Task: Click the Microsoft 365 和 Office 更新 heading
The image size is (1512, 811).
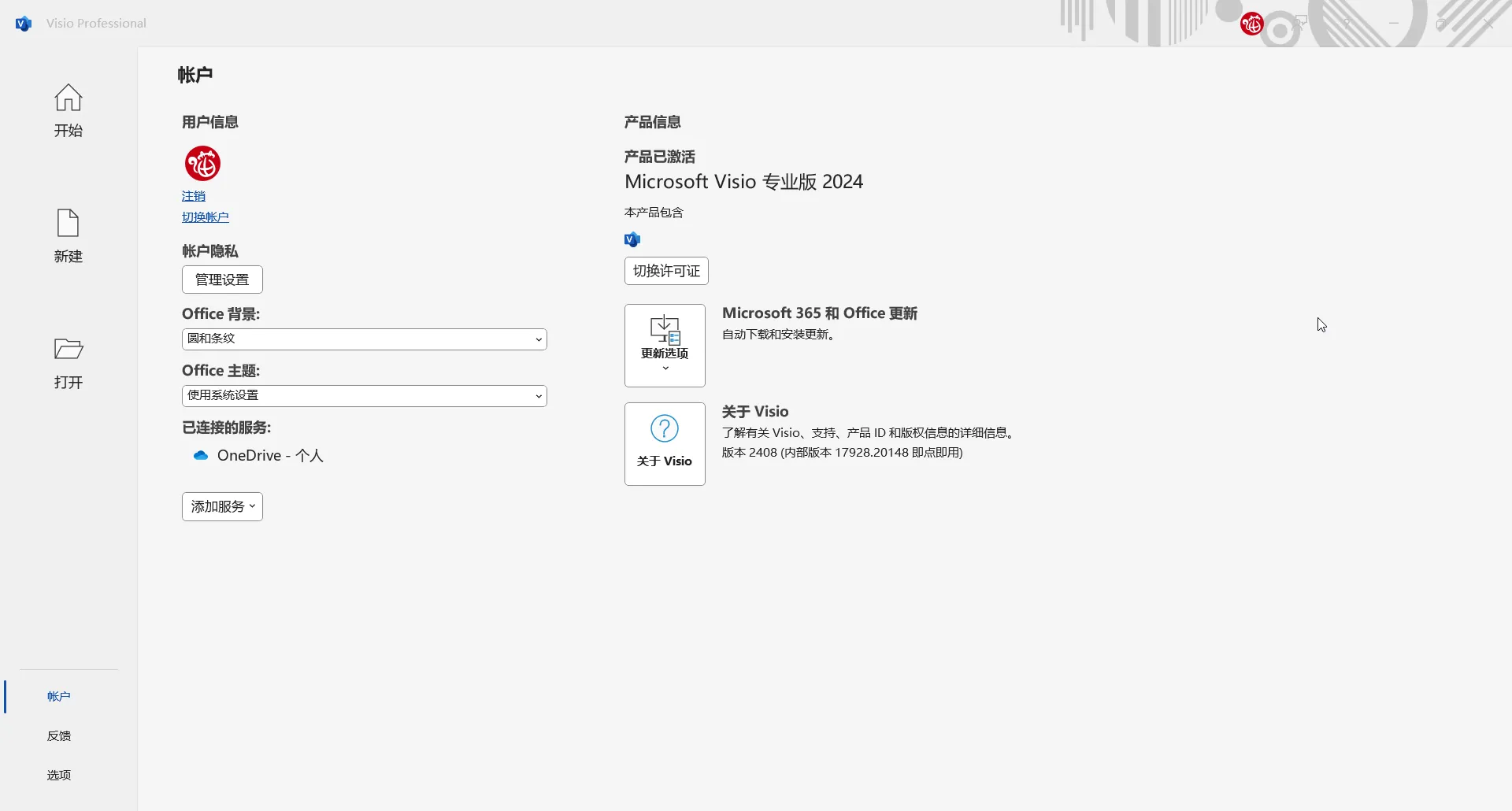Action: coord(820,313)
